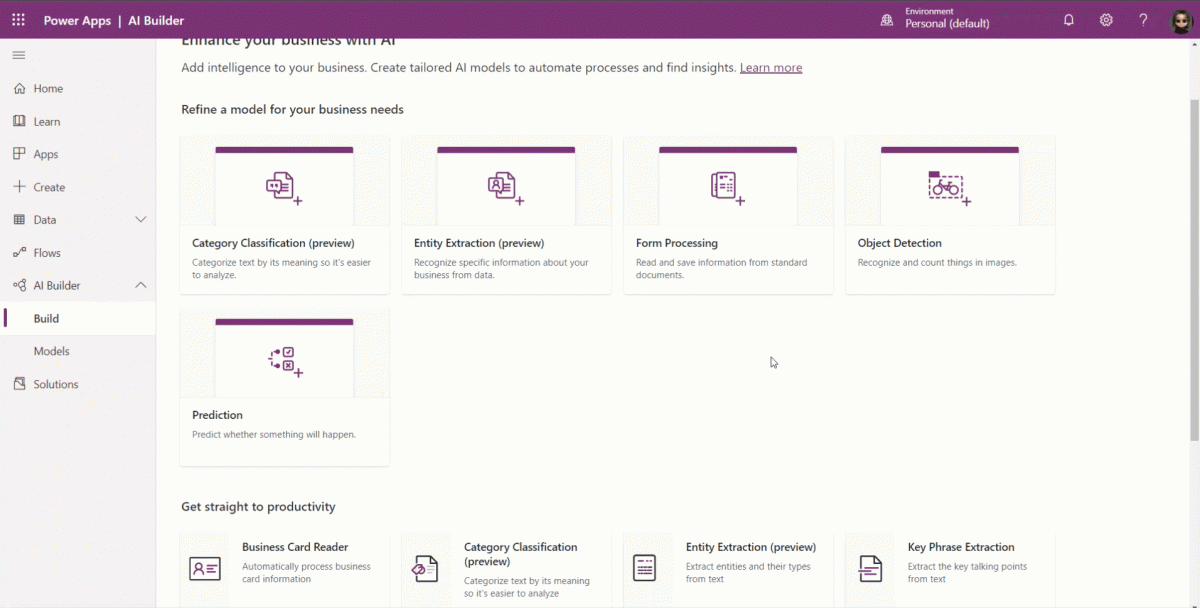This screenshot has height=608, width=1200.
Task: Click the Entity Extraction model icon
Action: pos(506,187)
